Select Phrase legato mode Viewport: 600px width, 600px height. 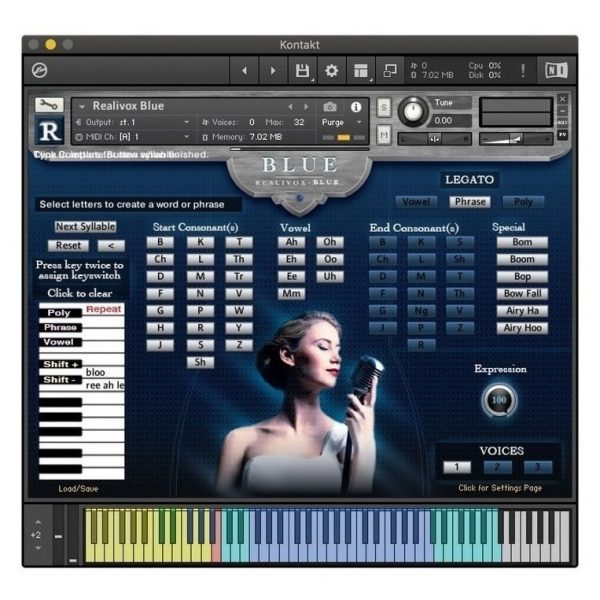point(470,202)
